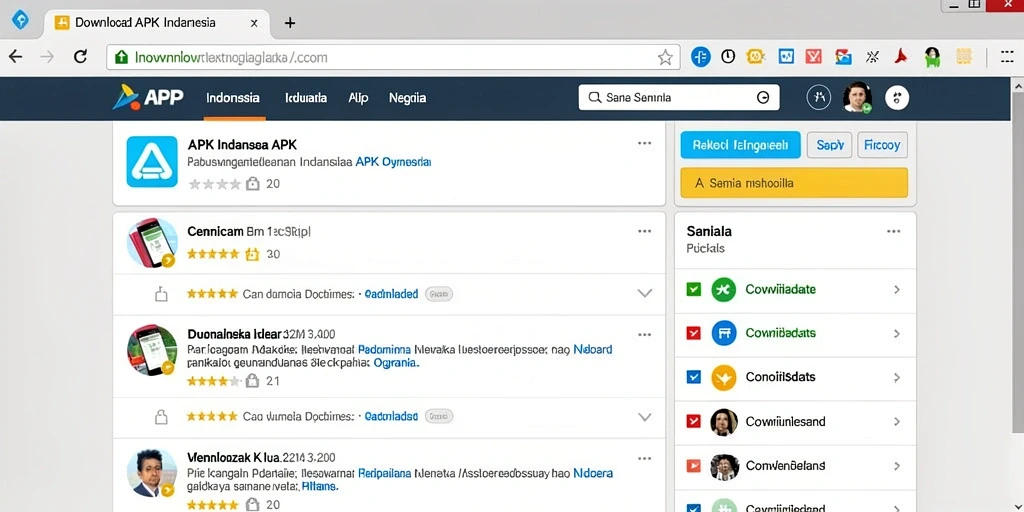Expand first Can damcia Doctimes row chevron
Viewport: 1024px width, 512px height.
pyautogui.click(x=645, y=293)
